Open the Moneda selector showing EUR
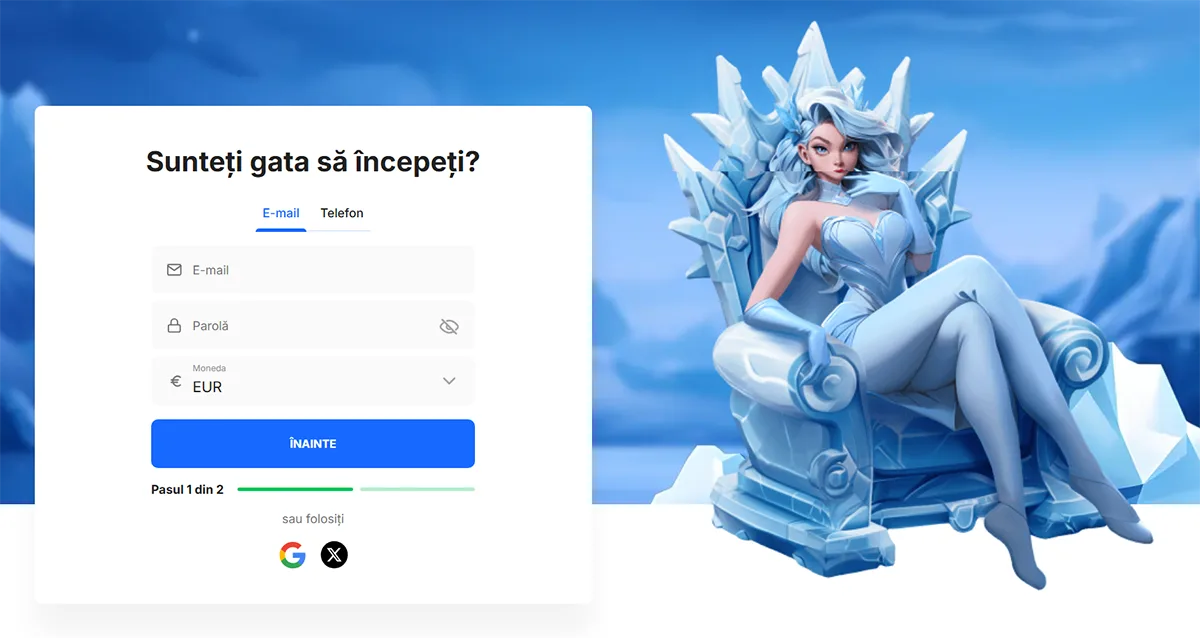This screenshot has width=1200, height=638. tap(313, 381)
